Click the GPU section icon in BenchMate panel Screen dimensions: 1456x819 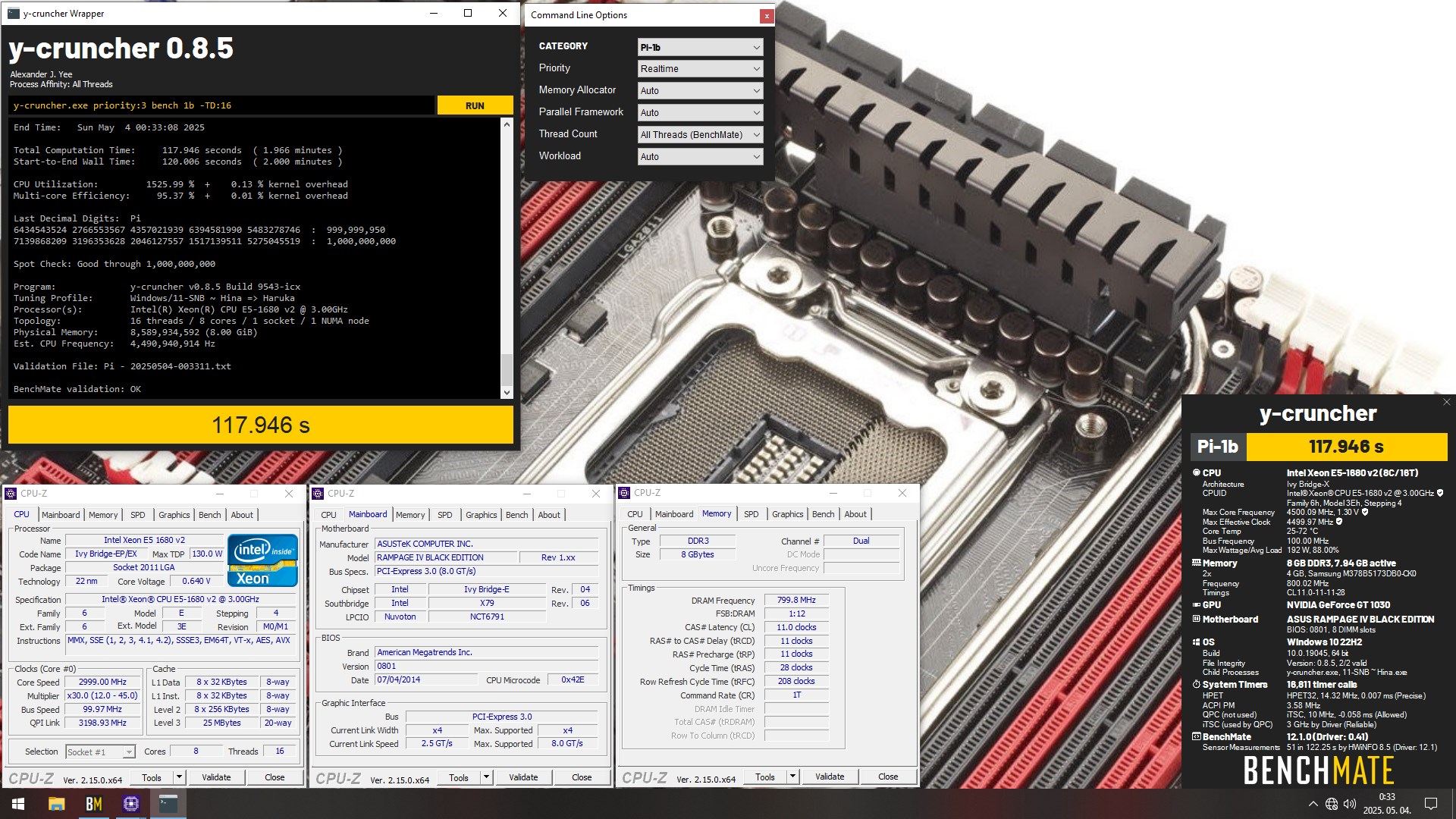(1196, 605)
